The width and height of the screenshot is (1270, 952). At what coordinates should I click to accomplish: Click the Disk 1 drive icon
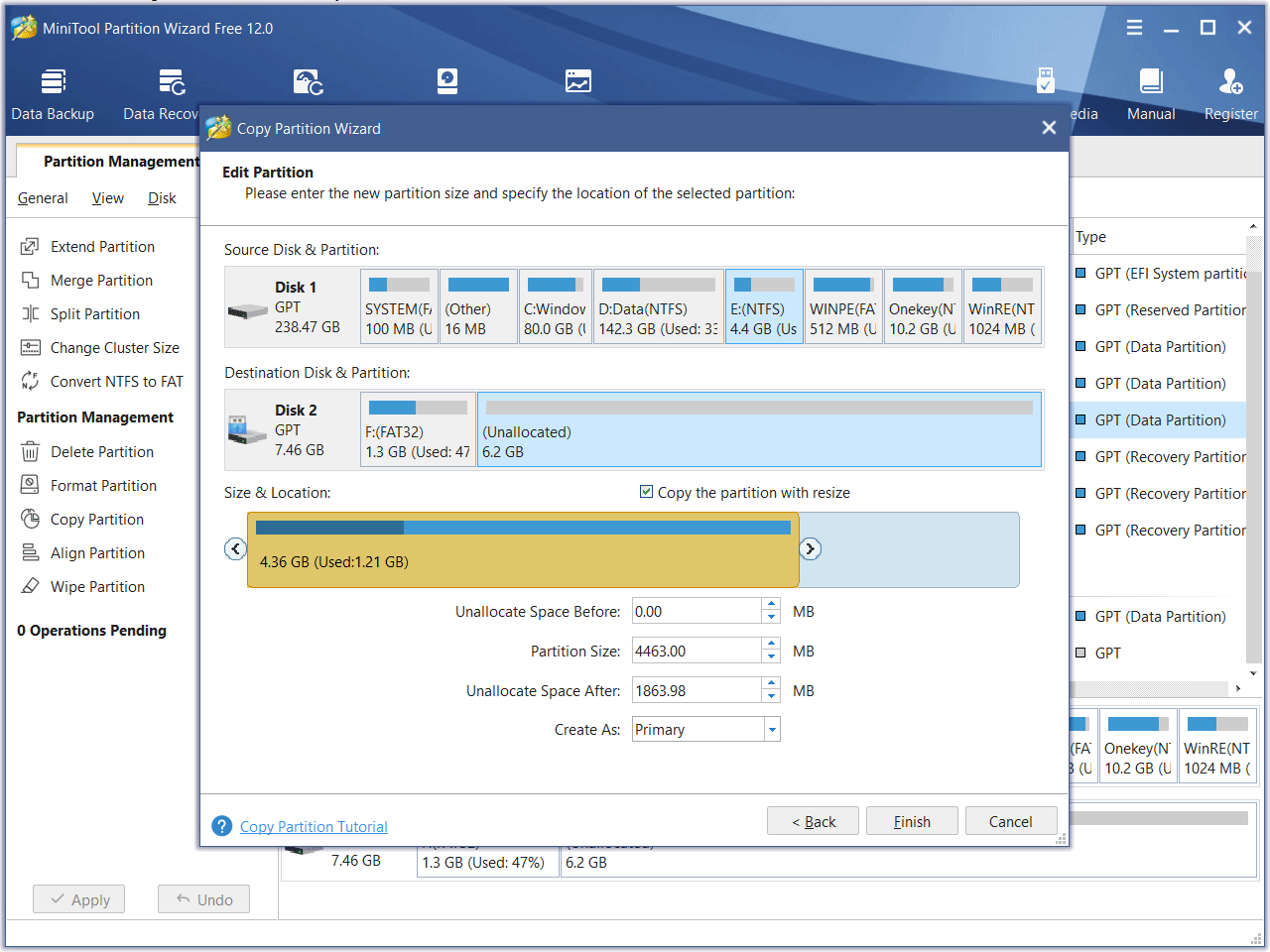[x=248, y=311]
